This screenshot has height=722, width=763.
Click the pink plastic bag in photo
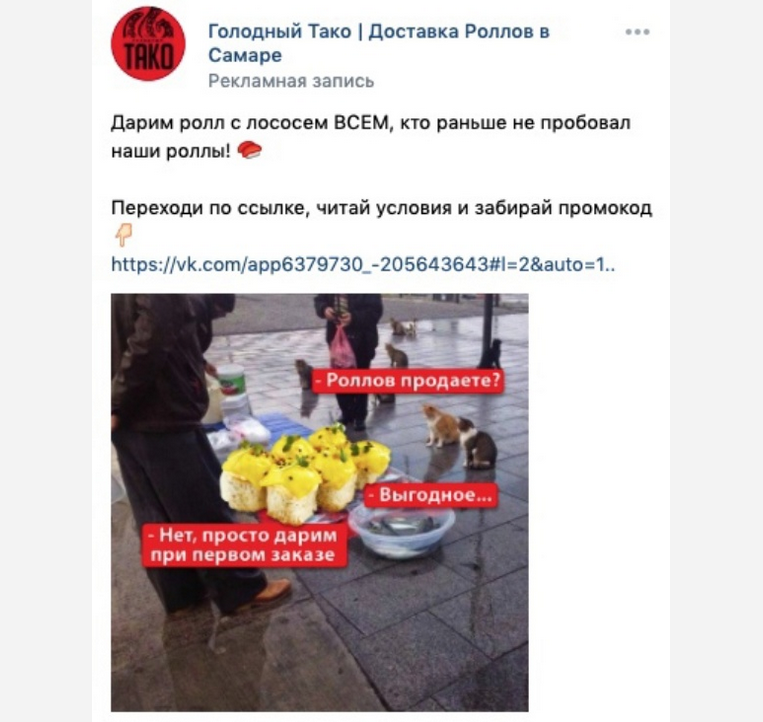342,347
